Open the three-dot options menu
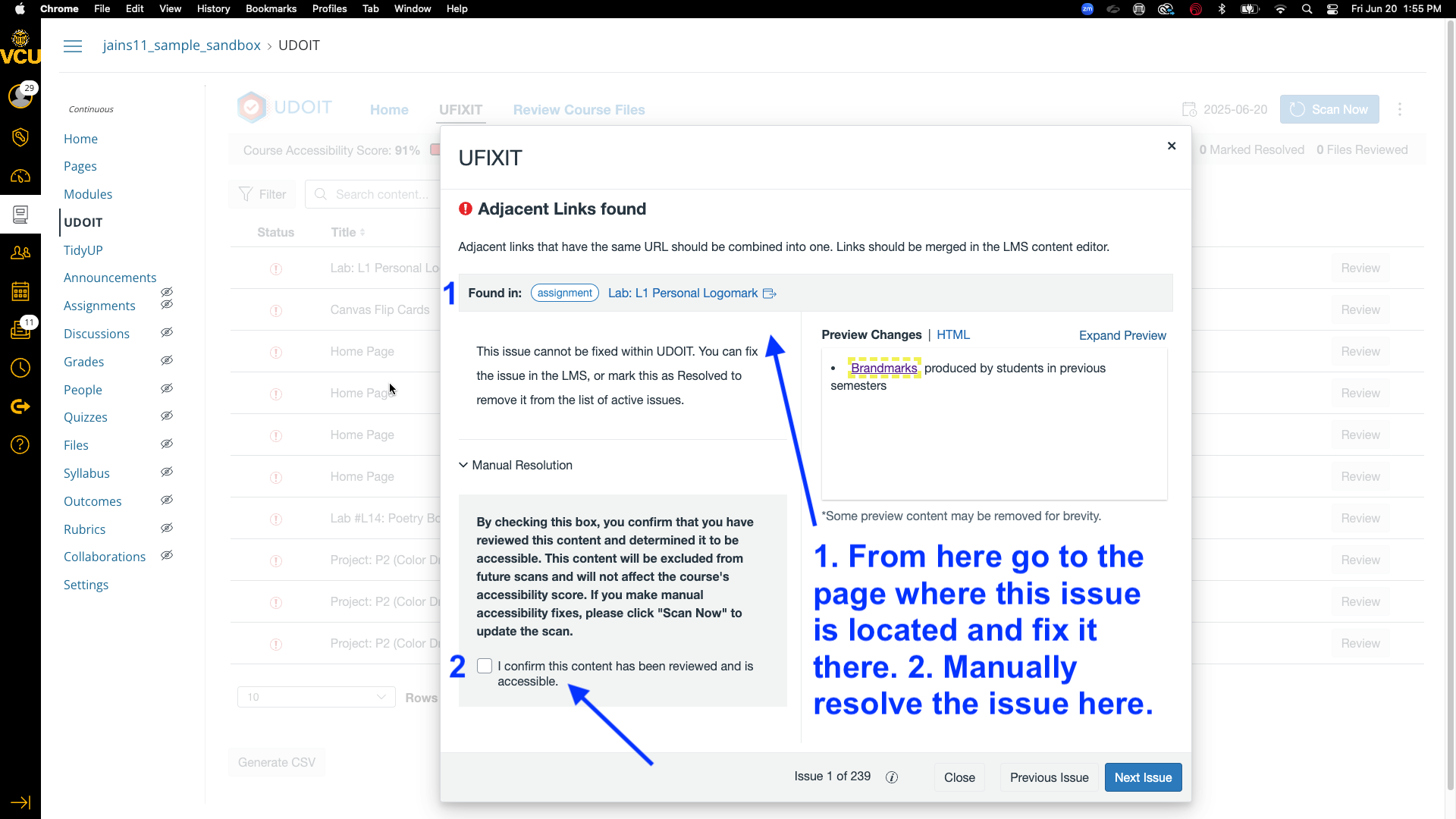The height and width of the screenshot is (819, 1456). [1400, 109]
